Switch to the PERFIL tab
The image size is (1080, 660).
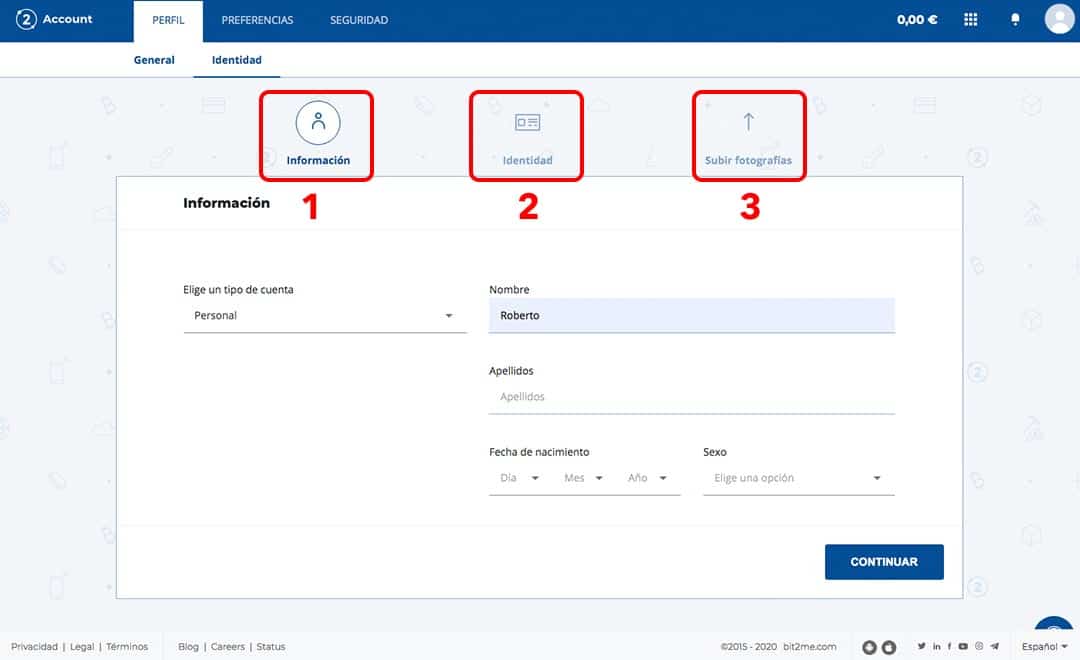pos(168,21)
